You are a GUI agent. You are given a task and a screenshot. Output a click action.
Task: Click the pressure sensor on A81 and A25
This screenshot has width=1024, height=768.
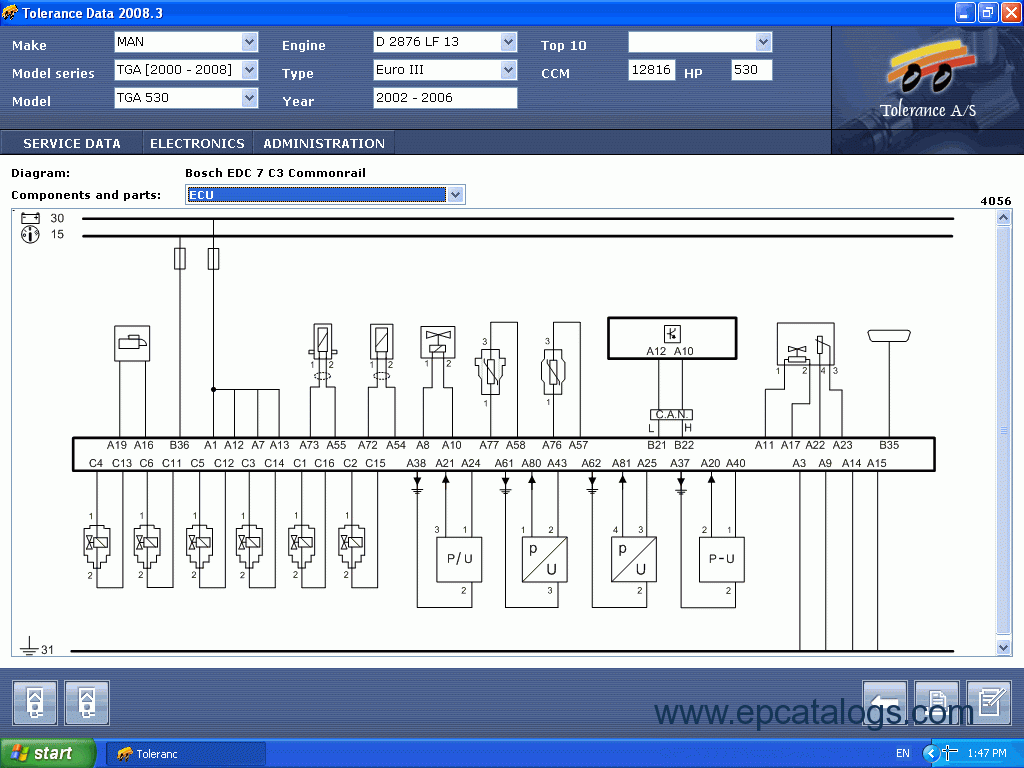click(633, 560)
